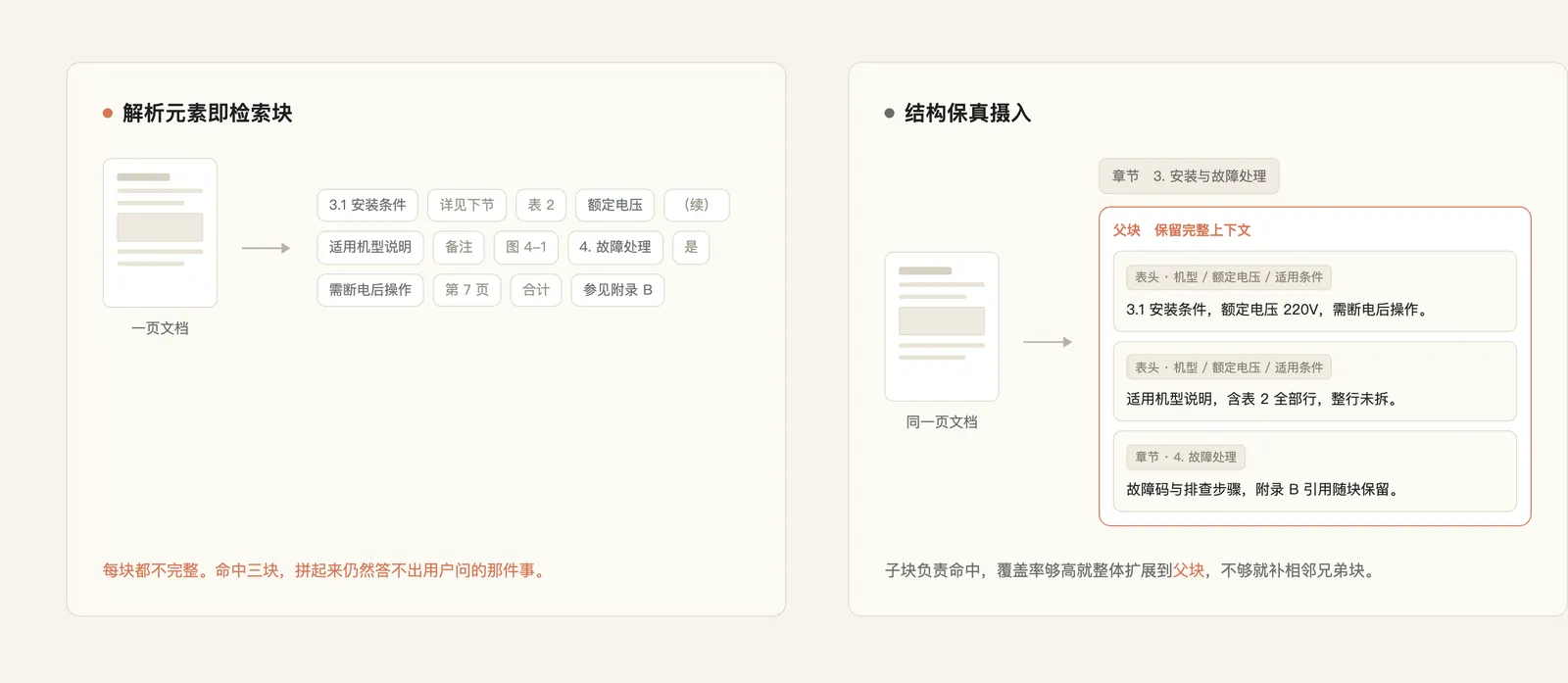Pick the standalone 额定电压 chip
Screen dimensions: 1568x683
614,205
